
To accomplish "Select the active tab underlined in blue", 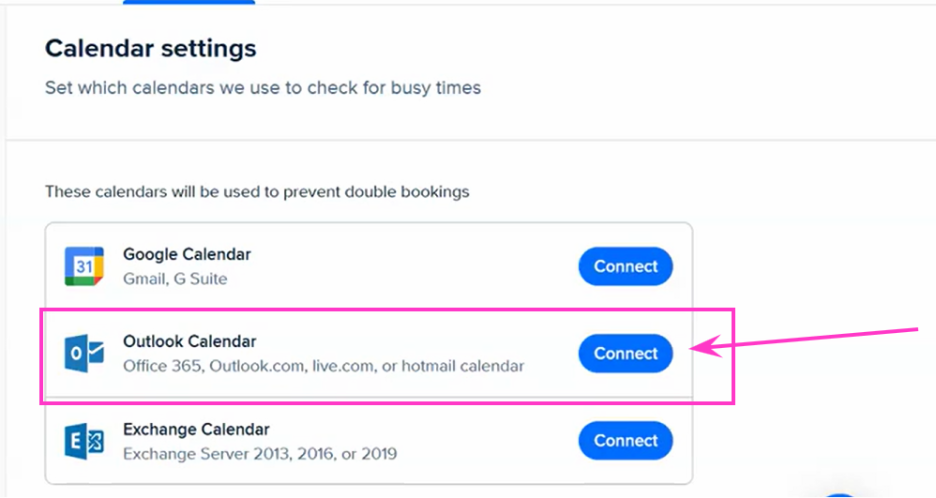I will coord(189,2).
